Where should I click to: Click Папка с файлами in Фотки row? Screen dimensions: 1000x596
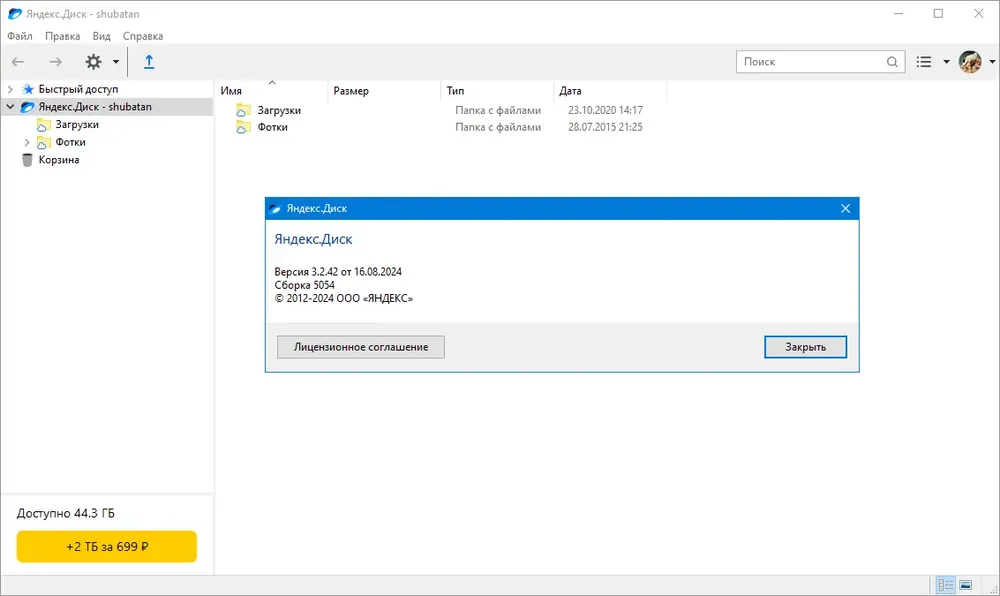[498, 127]
